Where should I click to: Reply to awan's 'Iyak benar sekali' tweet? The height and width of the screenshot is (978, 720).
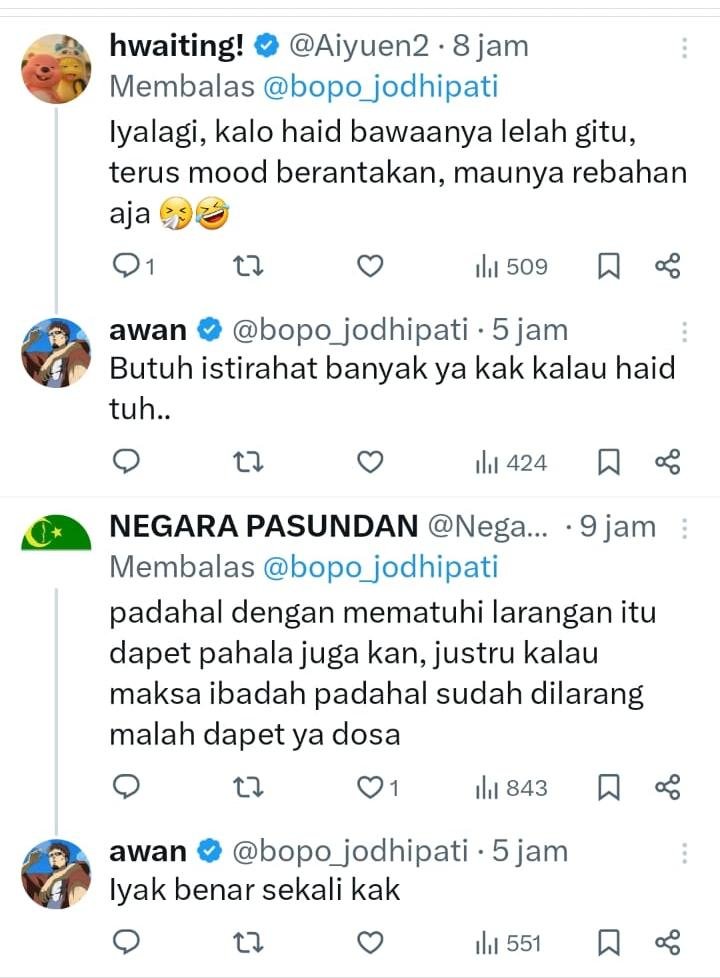point(125,942)
